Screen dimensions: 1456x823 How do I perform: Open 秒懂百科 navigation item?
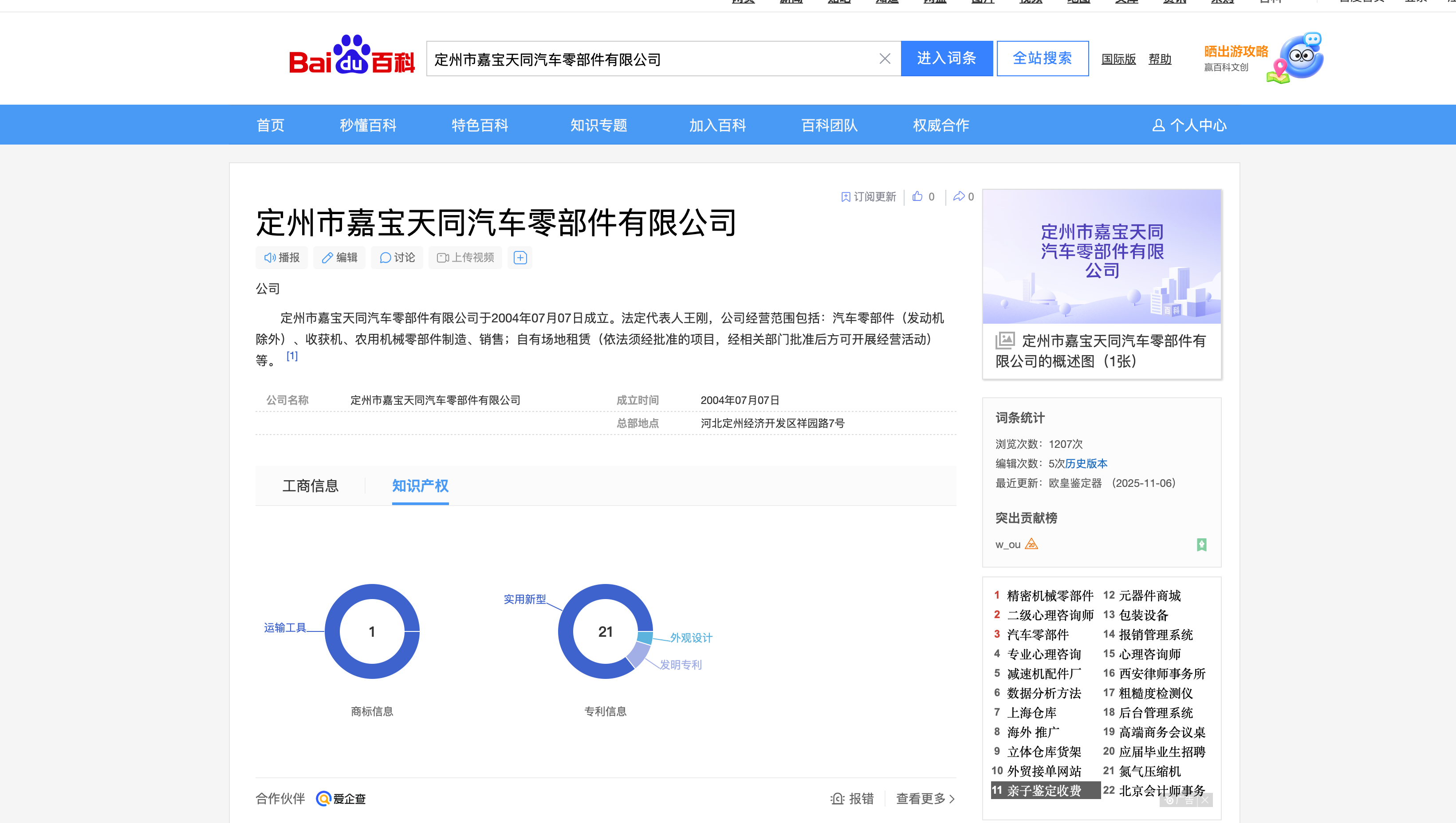pos(368,125)
